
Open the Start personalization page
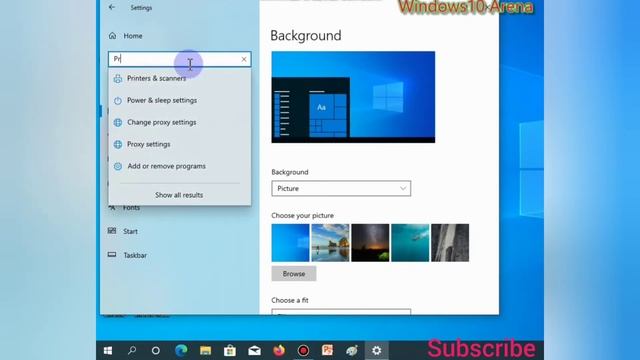(130, 231)
